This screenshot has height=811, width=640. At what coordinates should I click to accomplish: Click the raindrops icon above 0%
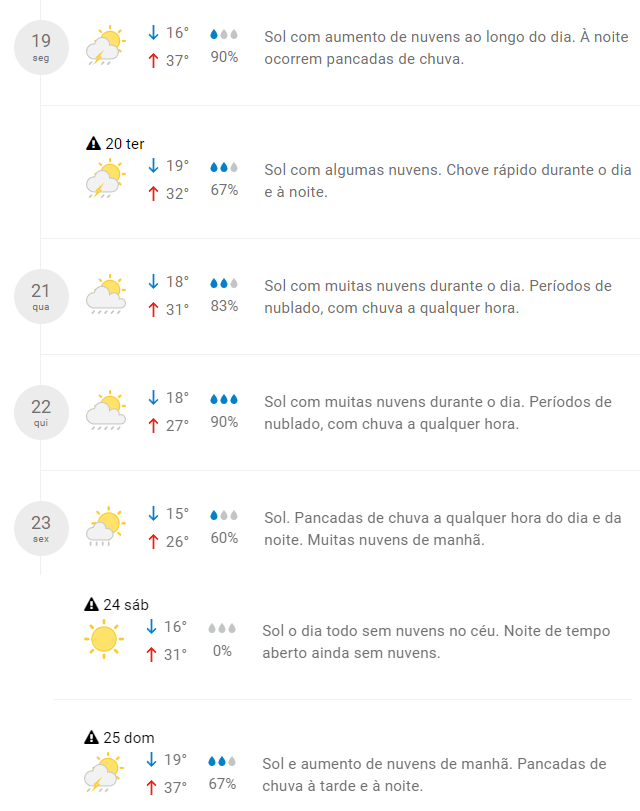click(222, 629)
